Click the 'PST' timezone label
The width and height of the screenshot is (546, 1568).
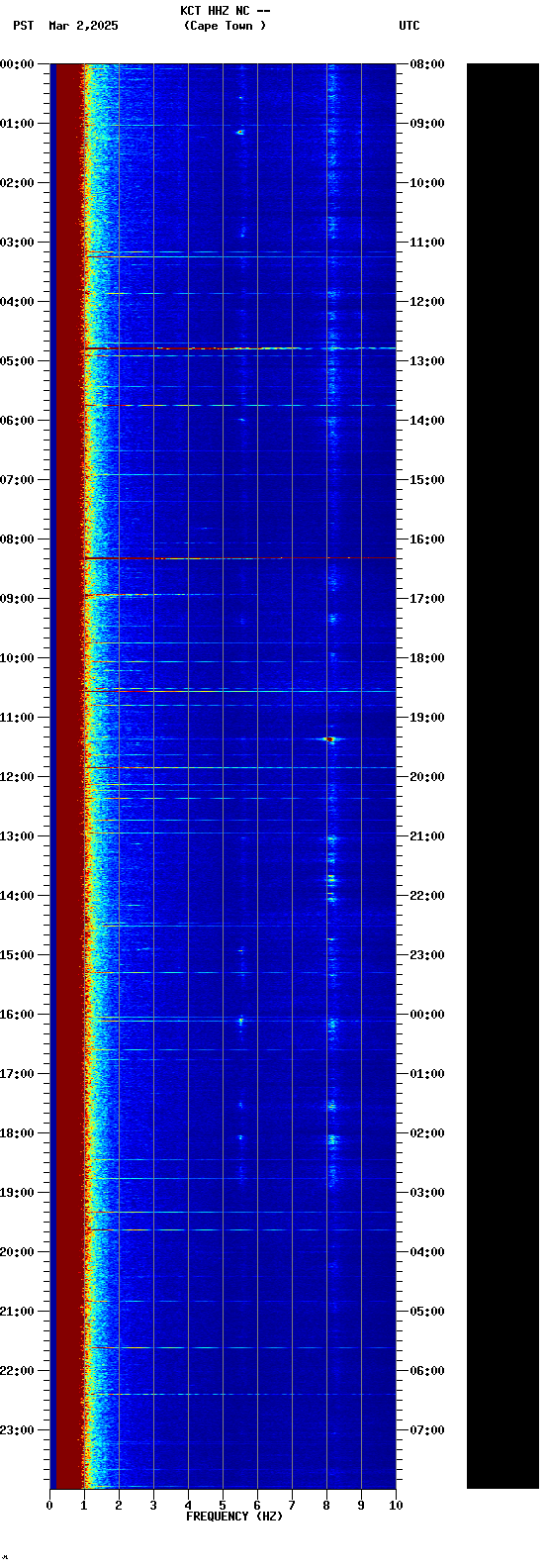click(24, 26)
